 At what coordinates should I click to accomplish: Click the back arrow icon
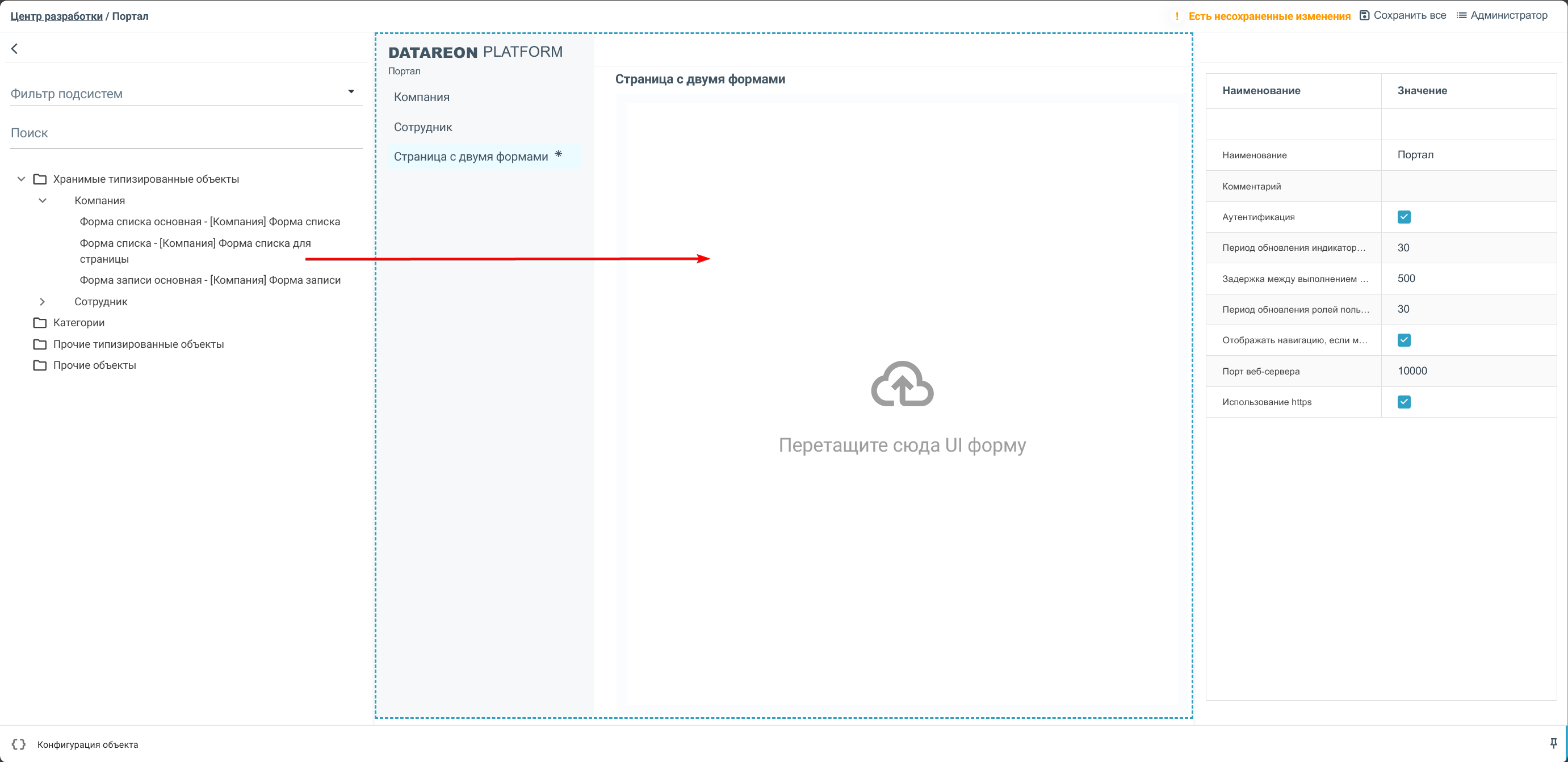click(15, 49)
